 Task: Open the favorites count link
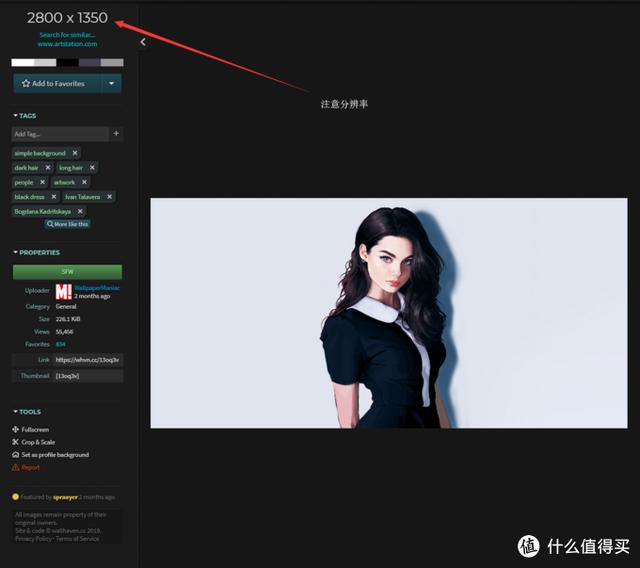point(60,344)
